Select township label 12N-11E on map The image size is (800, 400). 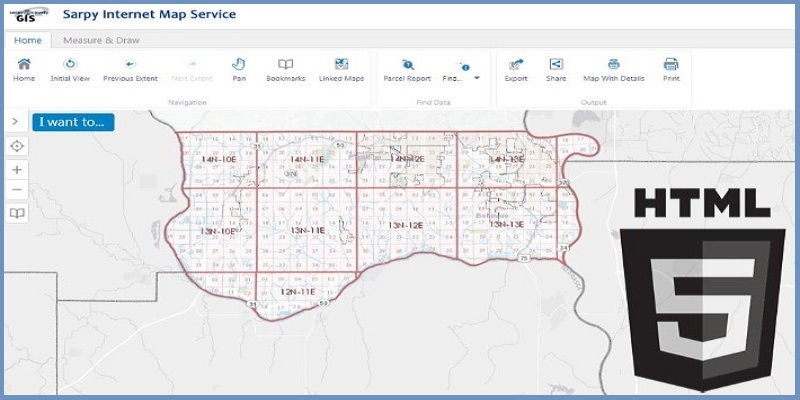pos(297,292)
